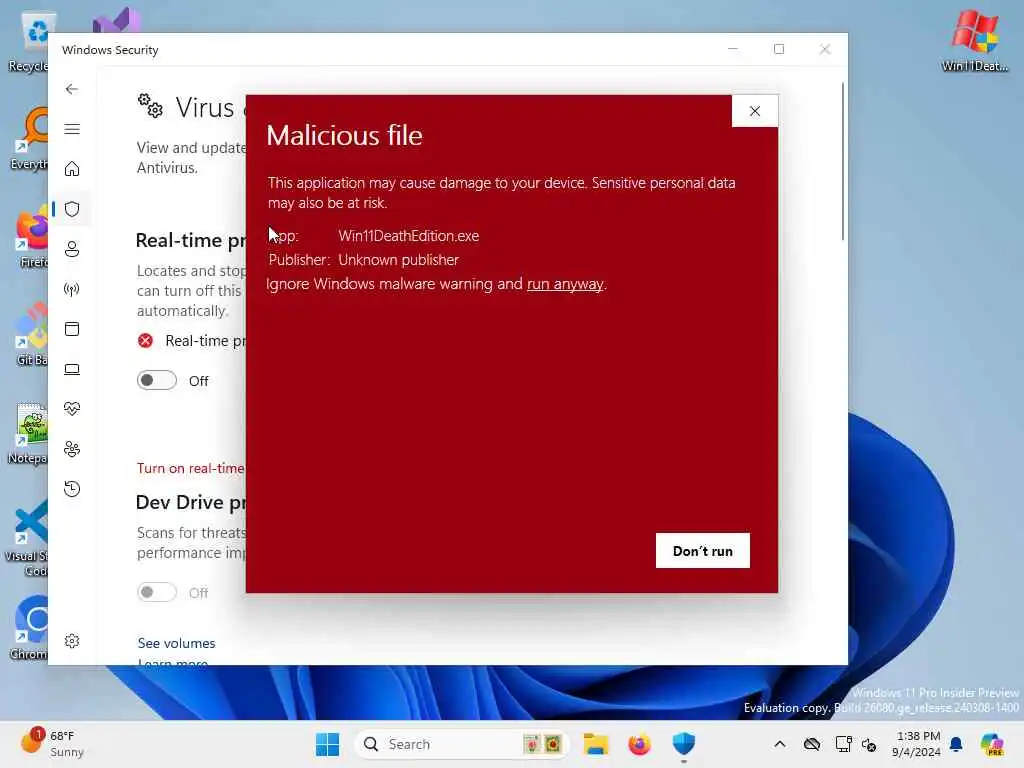Open the hamburger navigation menu

[x=72, y=129]
